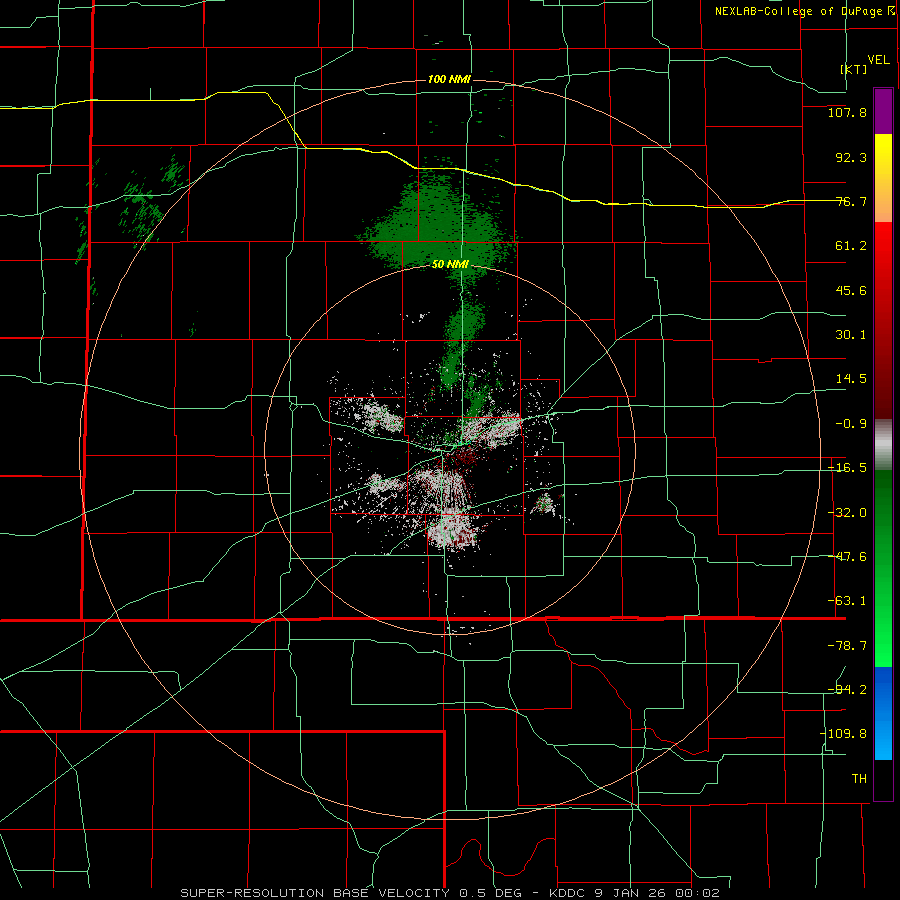900x900 pixels.
Task: Click the 61.2 velocity scale value
Action: click(x=851, y=246)
